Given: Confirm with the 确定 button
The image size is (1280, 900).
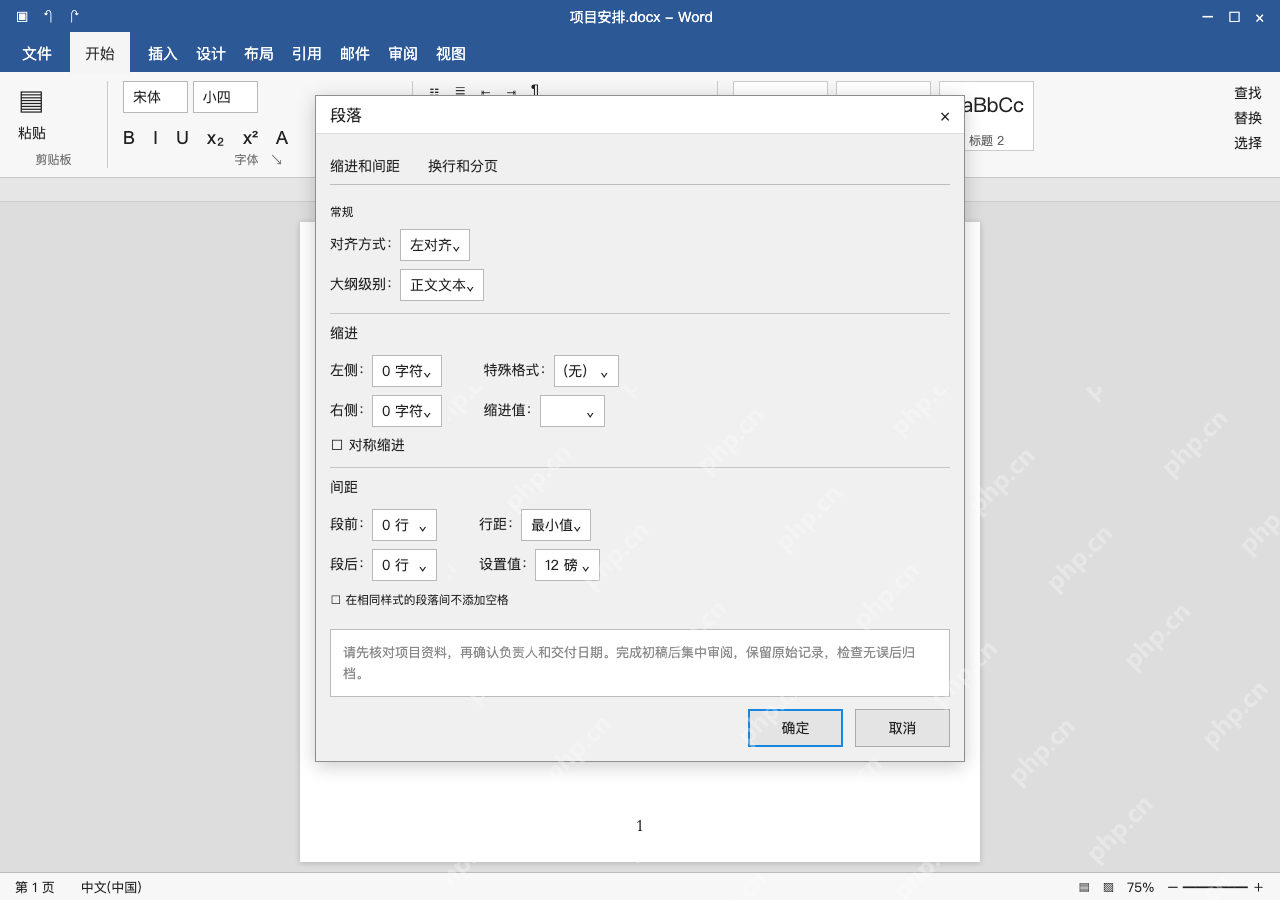Looking at the screenshot, I should [795, 728].
